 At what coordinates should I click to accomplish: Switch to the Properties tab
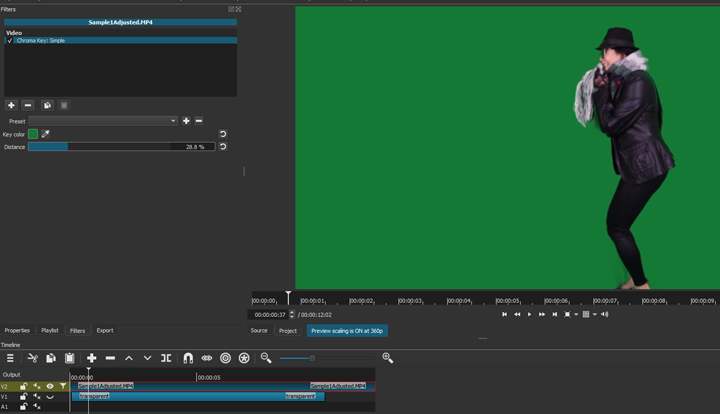[17, 330]
